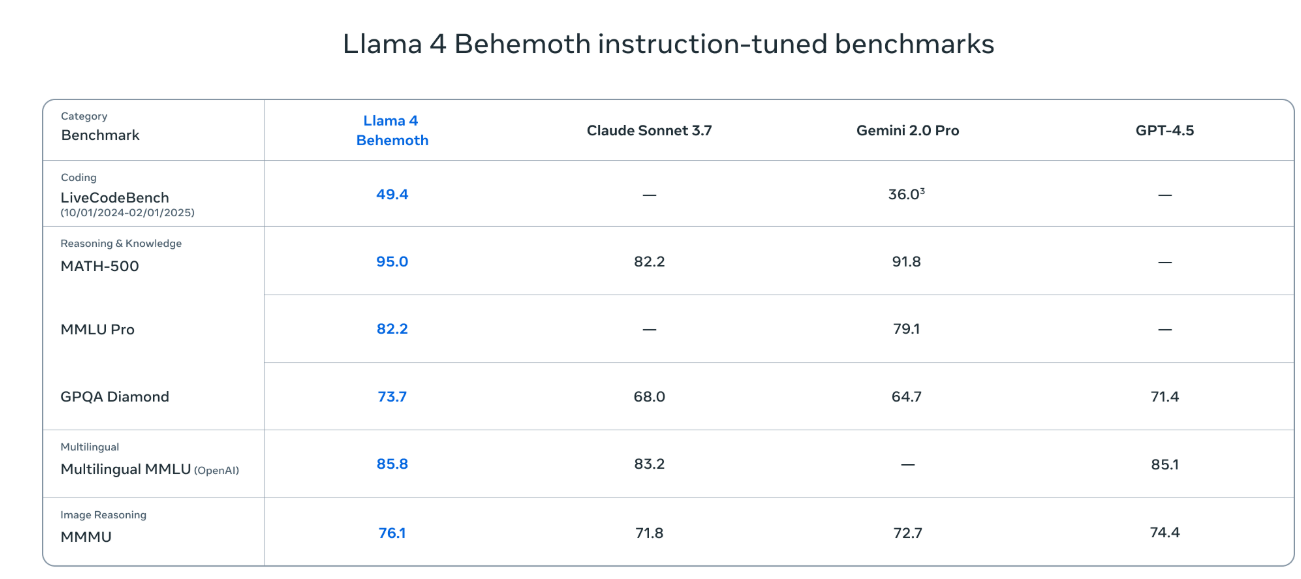Click the Gemini 2.0 Pro column header
Viewport: 1301px width, 579px height.
point(907,130)
